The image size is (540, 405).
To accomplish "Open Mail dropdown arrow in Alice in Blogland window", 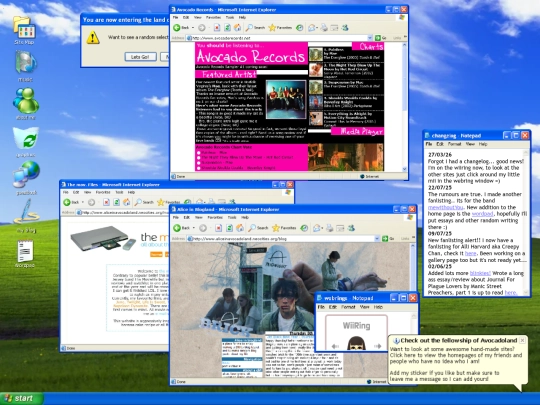I will (322, 228).
